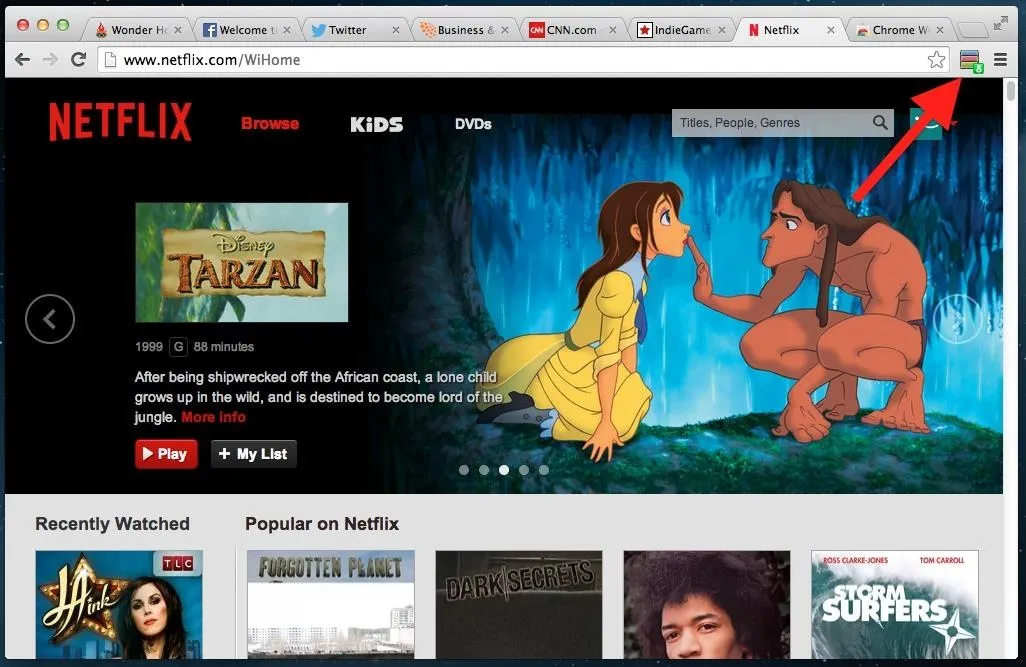Open the Storm Surfers thumbnail
This screenshot has width=1026, height=667.
[894, 604]
